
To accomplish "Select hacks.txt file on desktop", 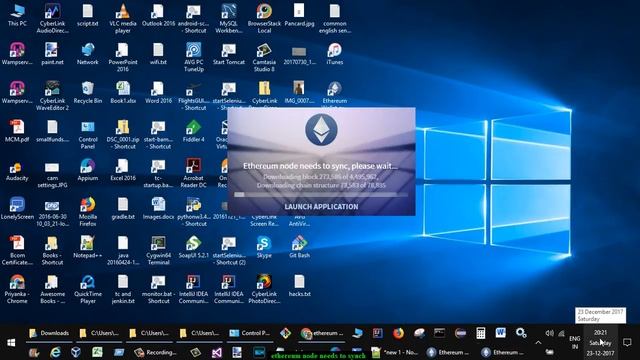I will [x=299, y=286].
